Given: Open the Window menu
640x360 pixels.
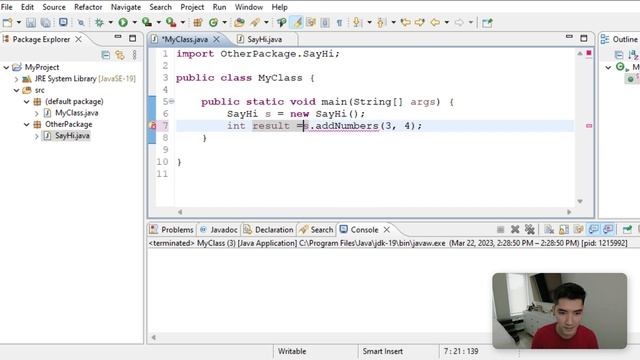Looking at the screenshot, I should tap(249, 7).
